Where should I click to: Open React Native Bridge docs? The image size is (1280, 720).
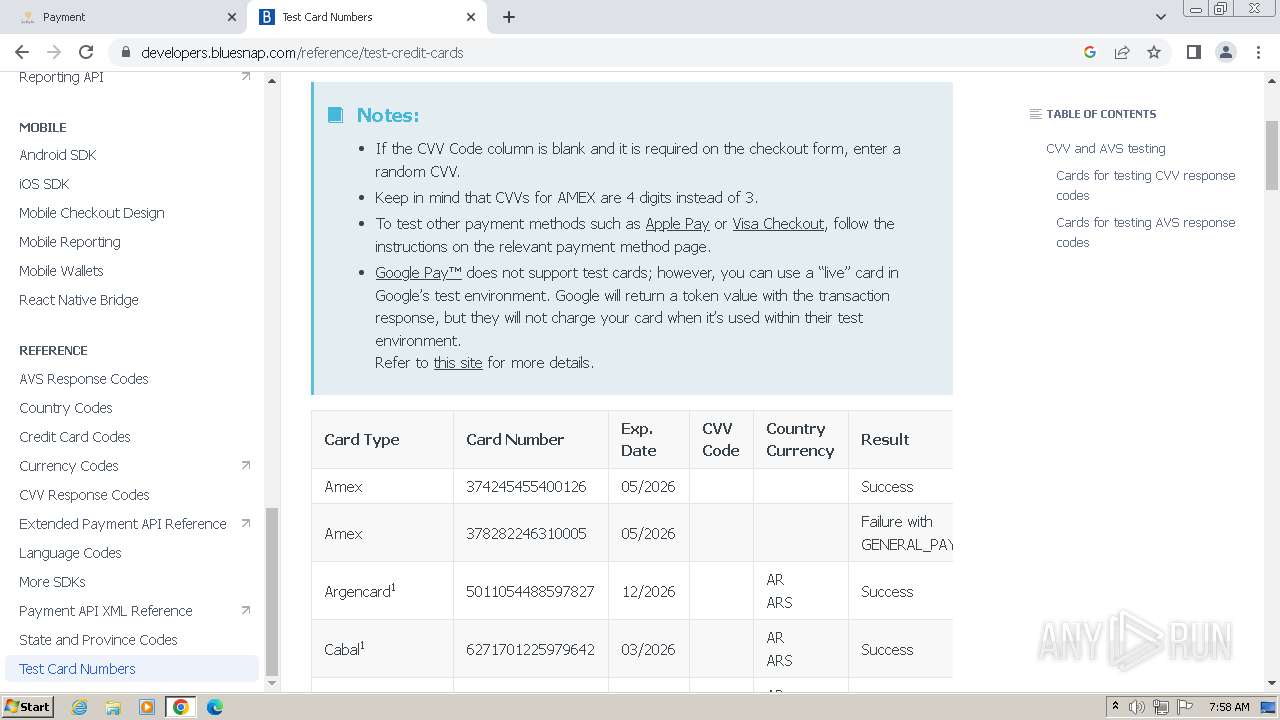click(79, 300)
